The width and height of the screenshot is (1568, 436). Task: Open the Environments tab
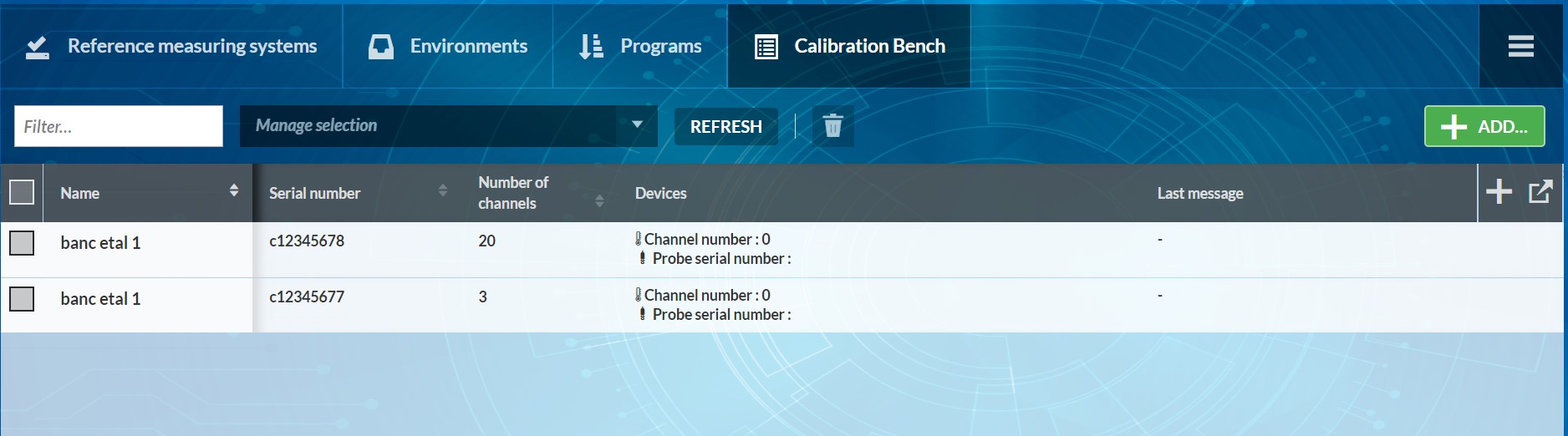tap(448, 47)
